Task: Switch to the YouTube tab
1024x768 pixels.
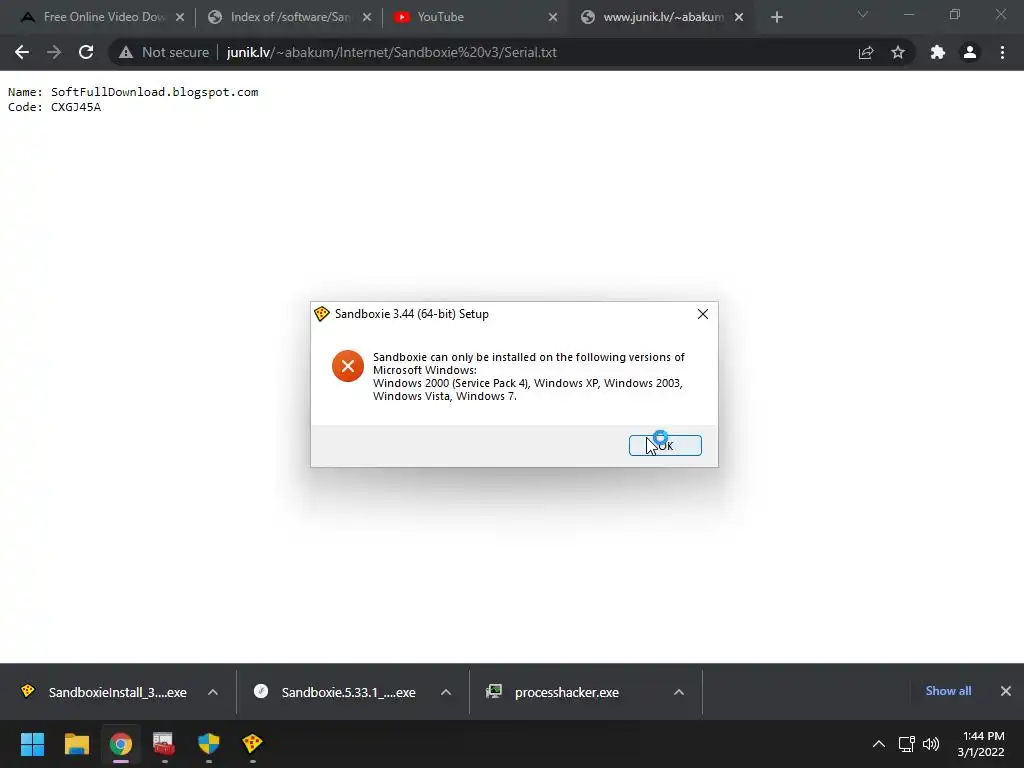Action: tap(477, 17)
